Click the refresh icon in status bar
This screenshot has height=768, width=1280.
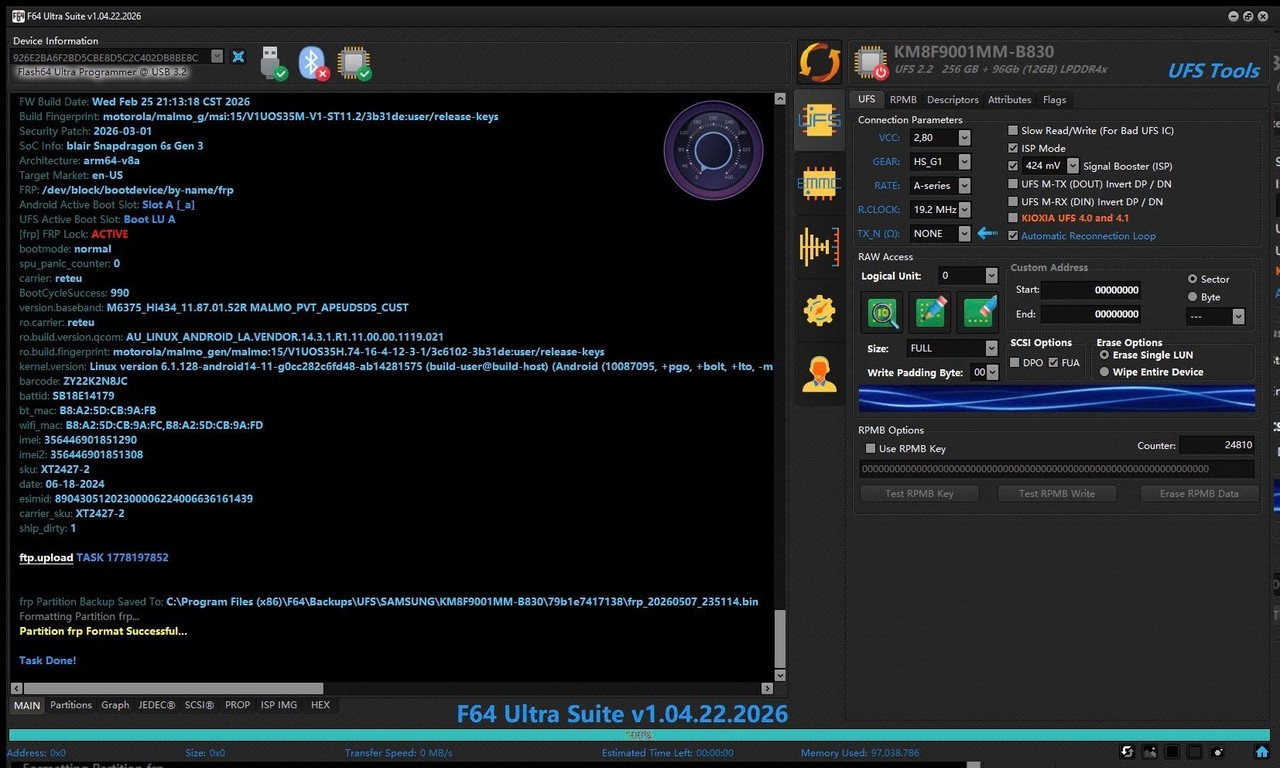(1127, 752)
